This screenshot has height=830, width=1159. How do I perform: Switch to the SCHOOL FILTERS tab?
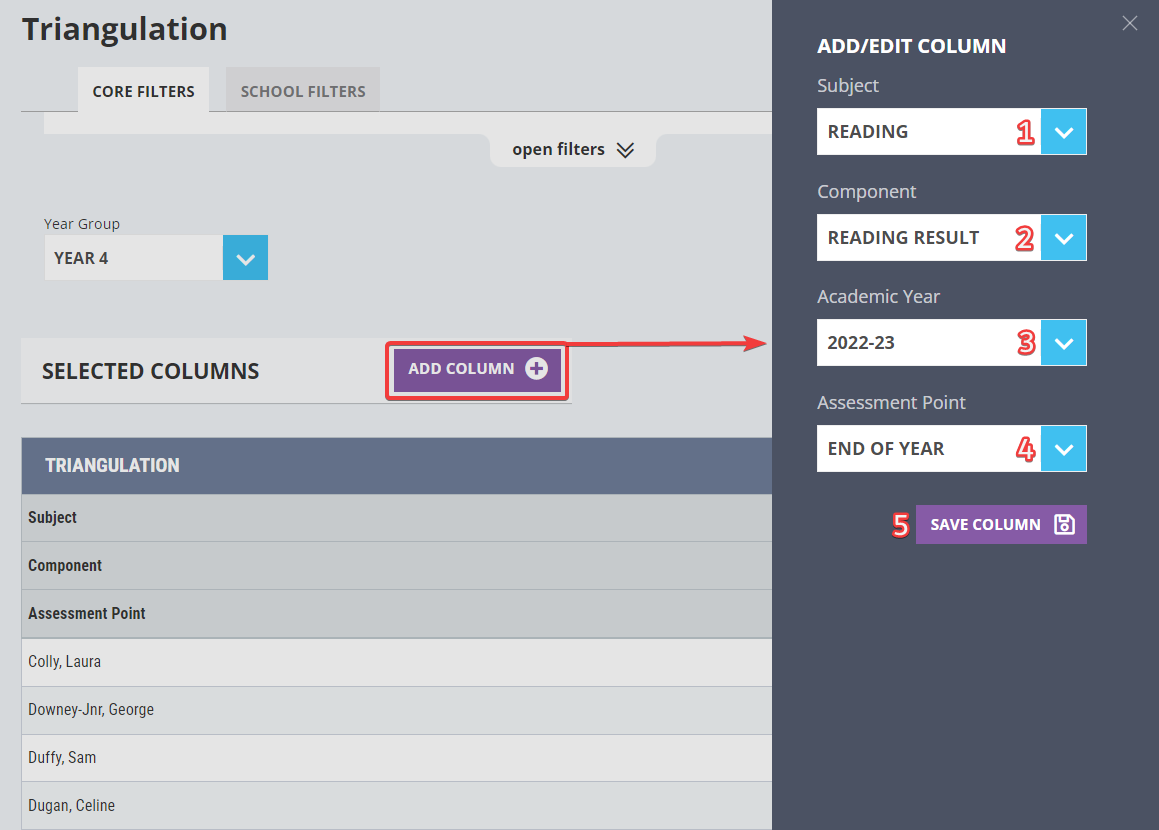tap(303, 90)
